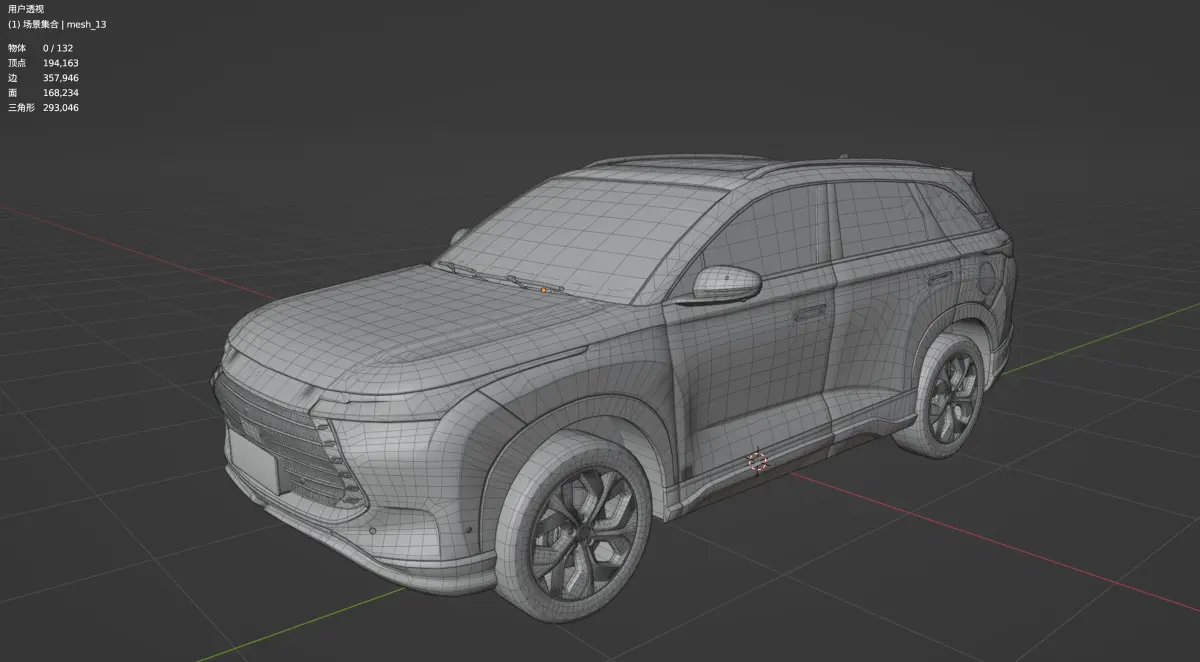1200x662 pixels.
Task: Click the orange origin dot at the windshield base
Action: point(543,291)
